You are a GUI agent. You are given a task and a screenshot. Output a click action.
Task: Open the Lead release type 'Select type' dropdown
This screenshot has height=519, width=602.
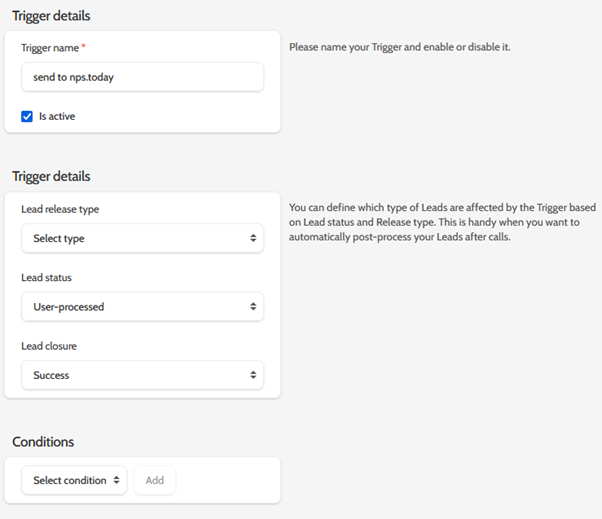(x=142, y=238)
